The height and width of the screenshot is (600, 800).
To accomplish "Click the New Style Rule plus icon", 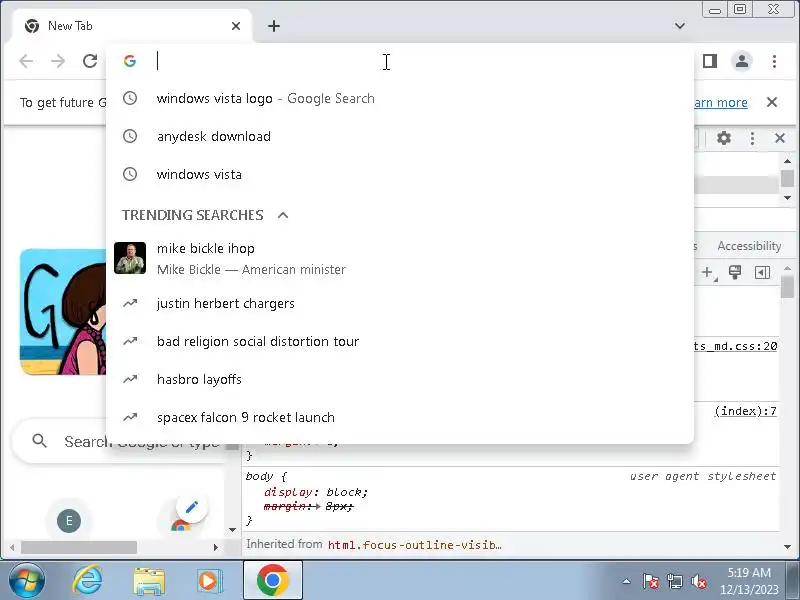I will [x=708, y=272].
